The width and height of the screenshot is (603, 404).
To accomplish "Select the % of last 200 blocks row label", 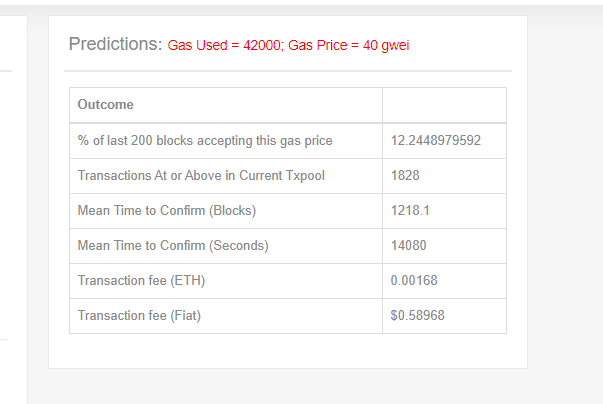I will tap(205, 141).
